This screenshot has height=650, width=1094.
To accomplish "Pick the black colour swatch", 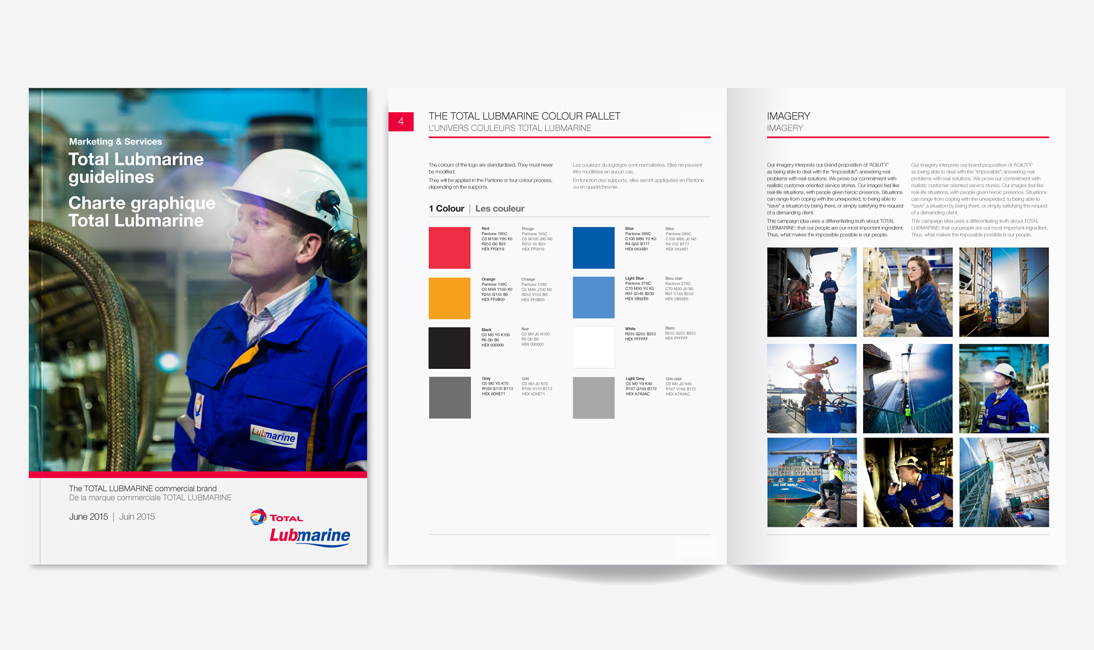I will (x=449, y=347).
